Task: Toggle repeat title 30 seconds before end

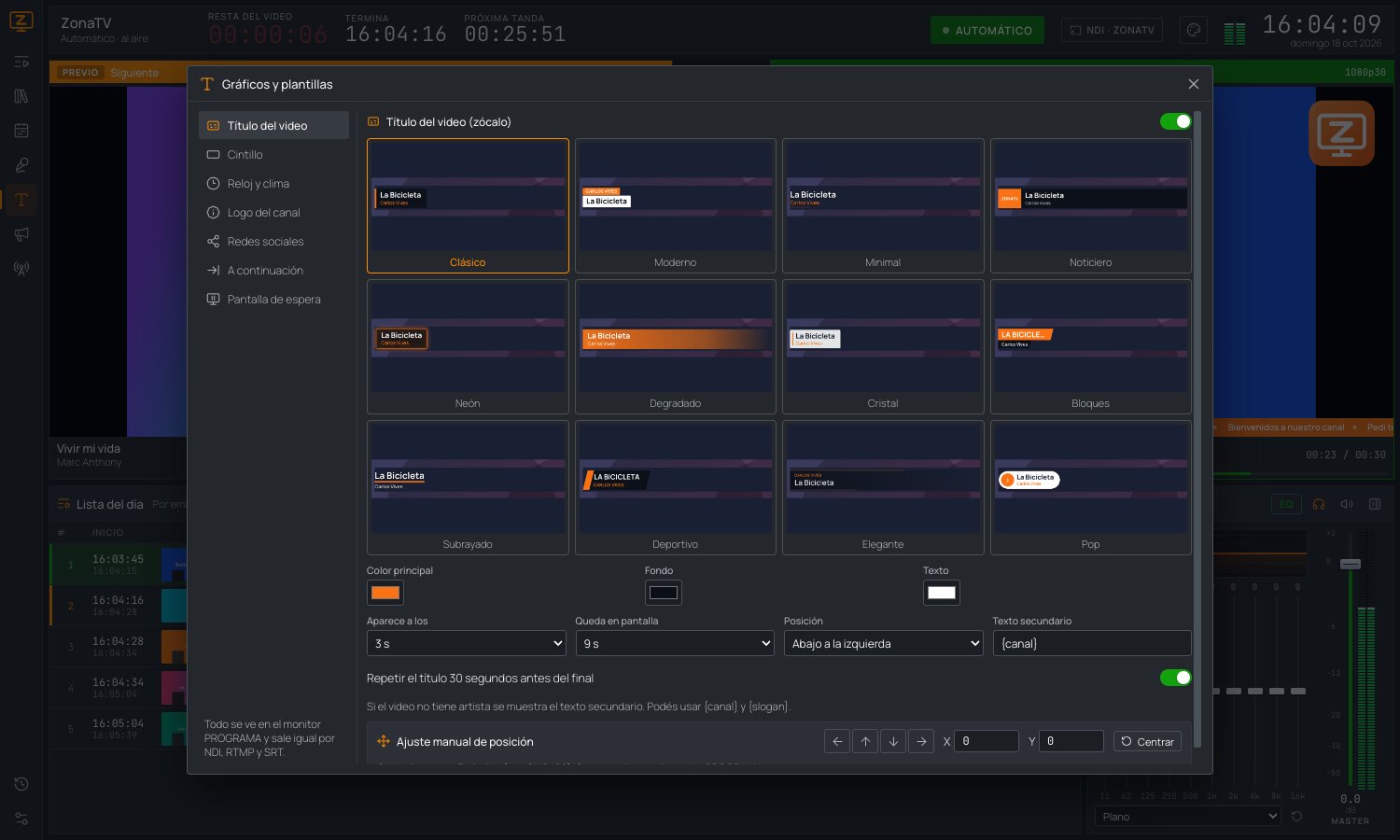Action: click(1175, 678)
